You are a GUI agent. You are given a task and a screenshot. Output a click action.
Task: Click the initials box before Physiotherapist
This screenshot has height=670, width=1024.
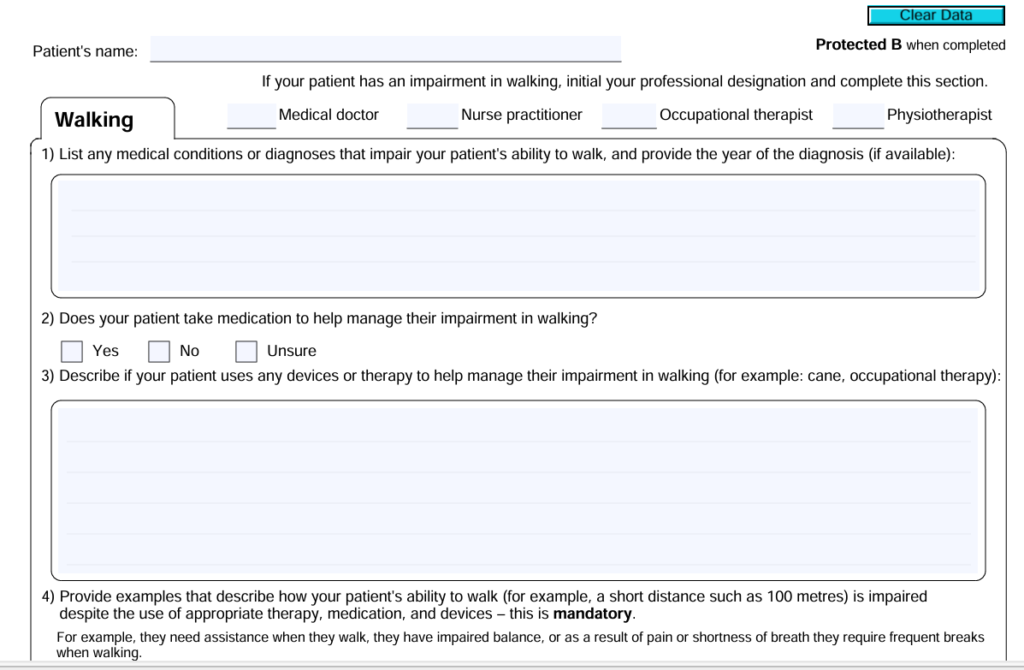pyautogui.click(x=858, y=117)
